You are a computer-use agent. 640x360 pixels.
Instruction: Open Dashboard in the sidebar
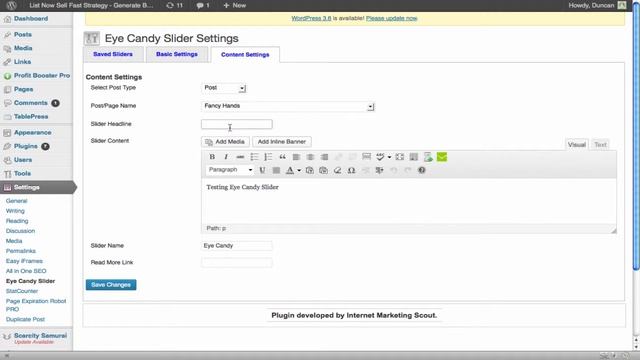31,19
